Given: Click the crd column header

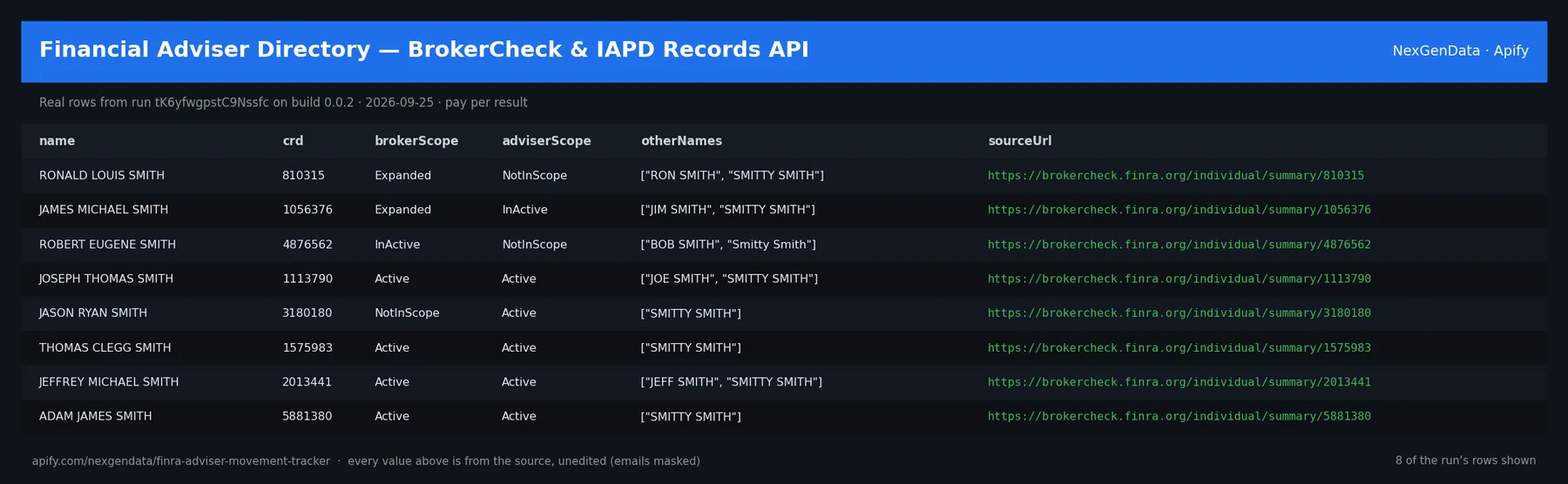Looking at the screenshot, I should click(x=293, y=141).
